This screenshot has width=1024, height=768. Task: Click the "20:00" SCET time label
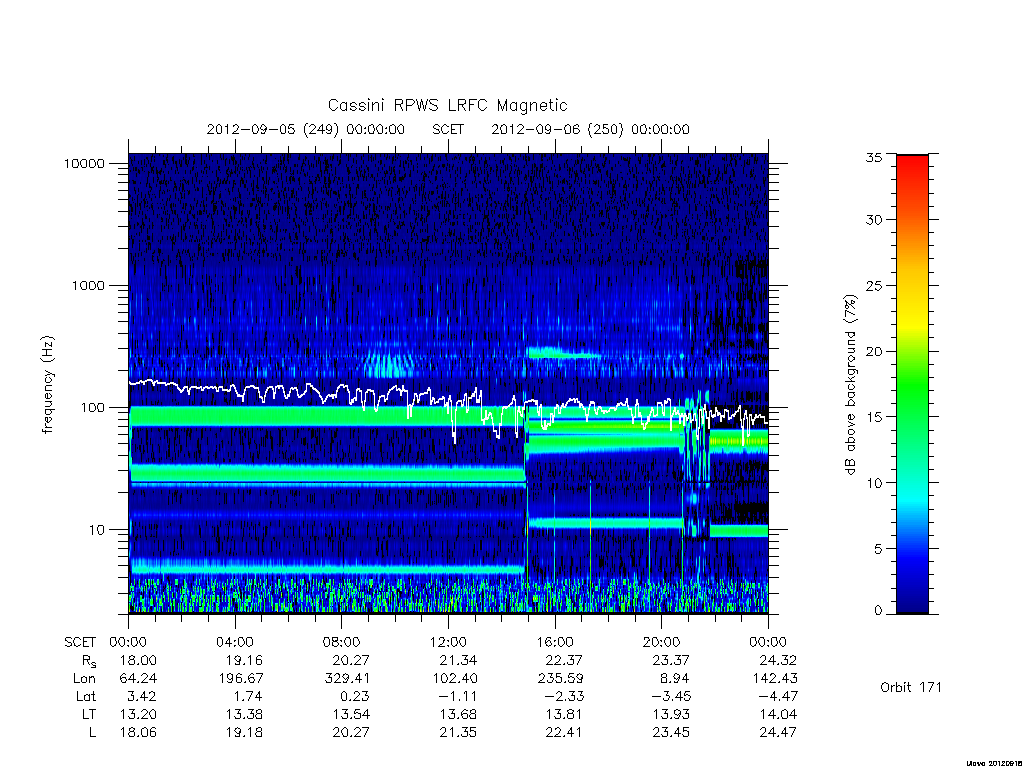[x=662, y=643]
